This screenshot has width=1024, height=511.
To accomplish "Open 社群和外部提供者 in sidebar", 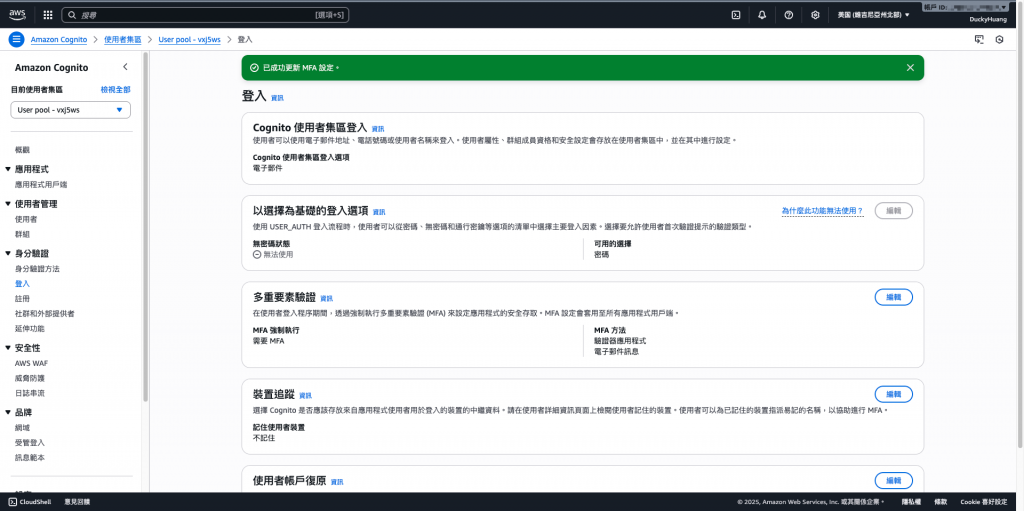I will pos(44,314).
